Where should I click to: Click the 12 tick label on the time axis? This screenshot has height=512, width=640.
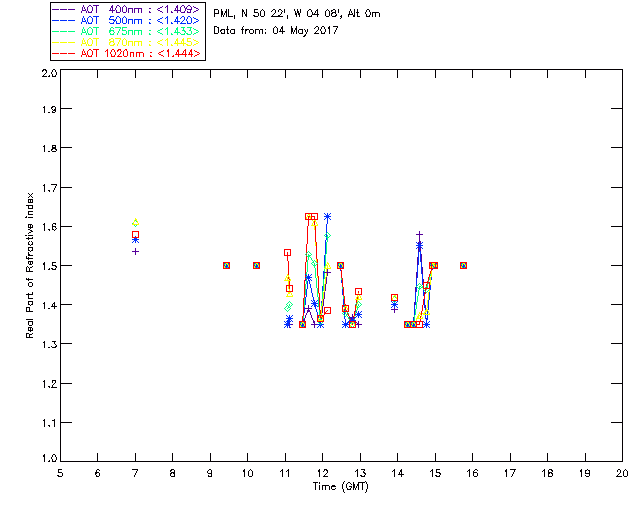click(x=322, y=473)
